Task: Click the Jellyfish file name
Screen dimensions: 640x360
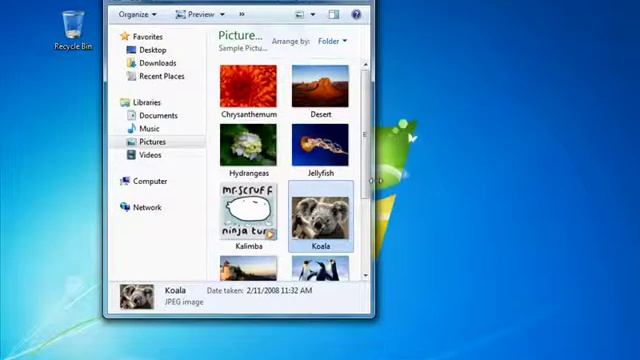Action: 320,173
